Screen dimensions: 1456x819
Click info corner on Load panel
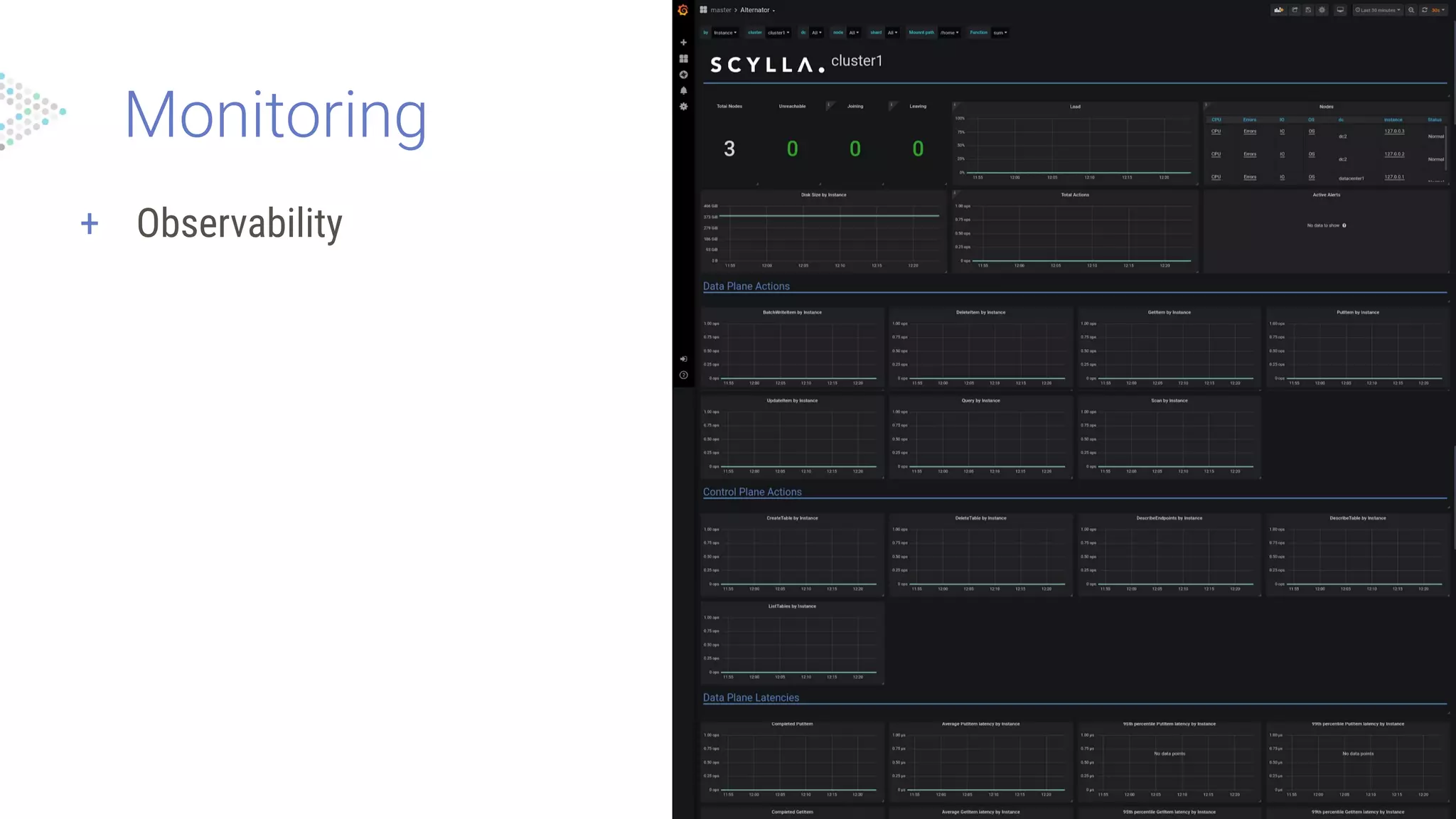pos(955,105)
